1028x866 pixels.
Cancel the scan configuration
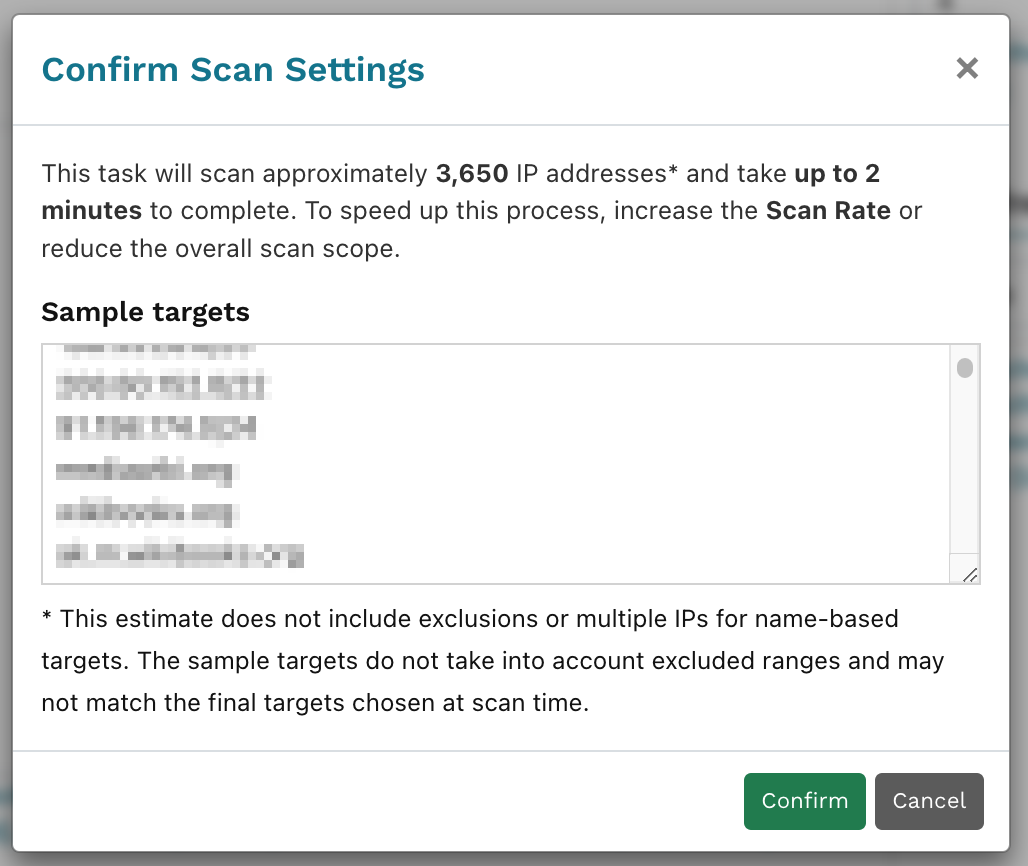point(929,801)
